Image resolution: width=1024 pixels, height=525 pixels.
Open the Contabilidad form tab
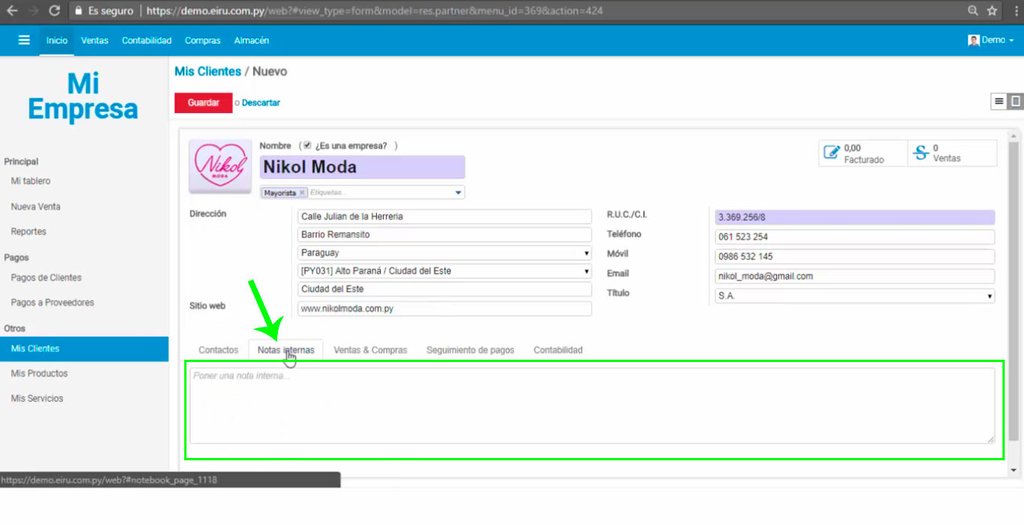point(558,350)
